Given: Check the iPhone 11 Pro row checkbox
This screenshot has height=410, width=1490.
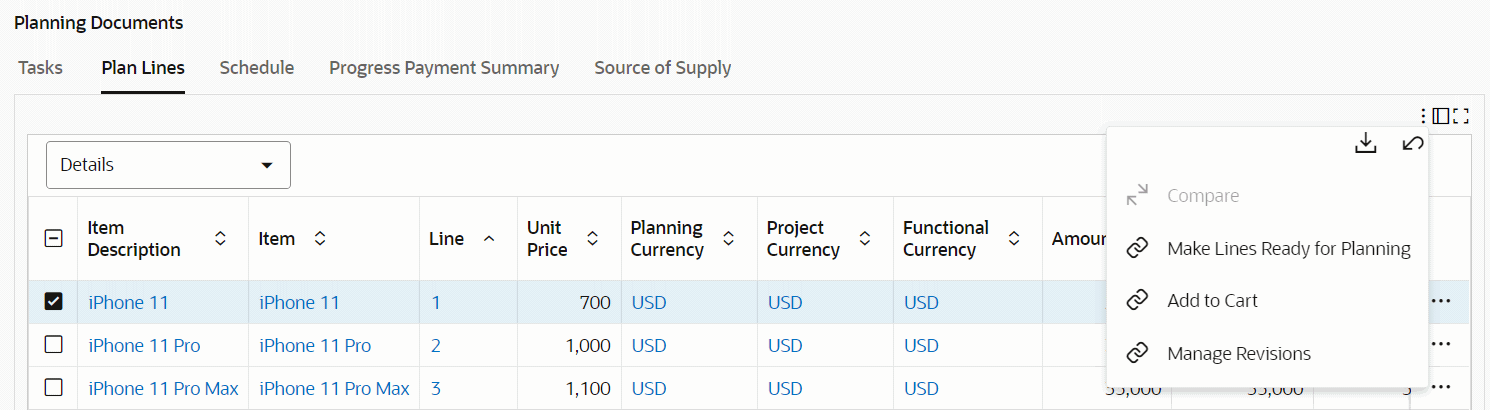Looking at the screenshot, I should (54, 344).
